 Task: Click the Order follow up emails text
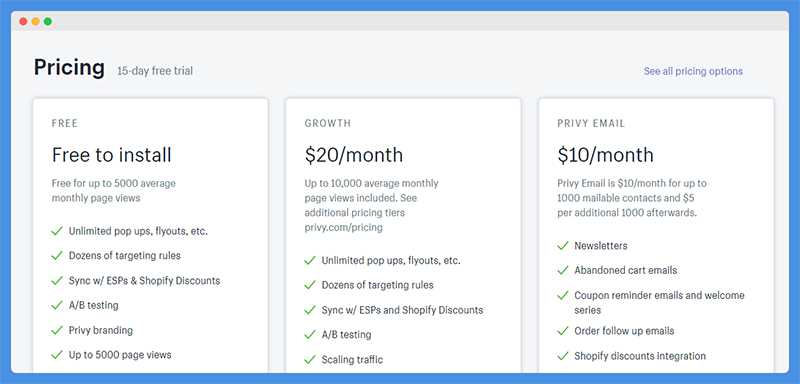point(624,331)
